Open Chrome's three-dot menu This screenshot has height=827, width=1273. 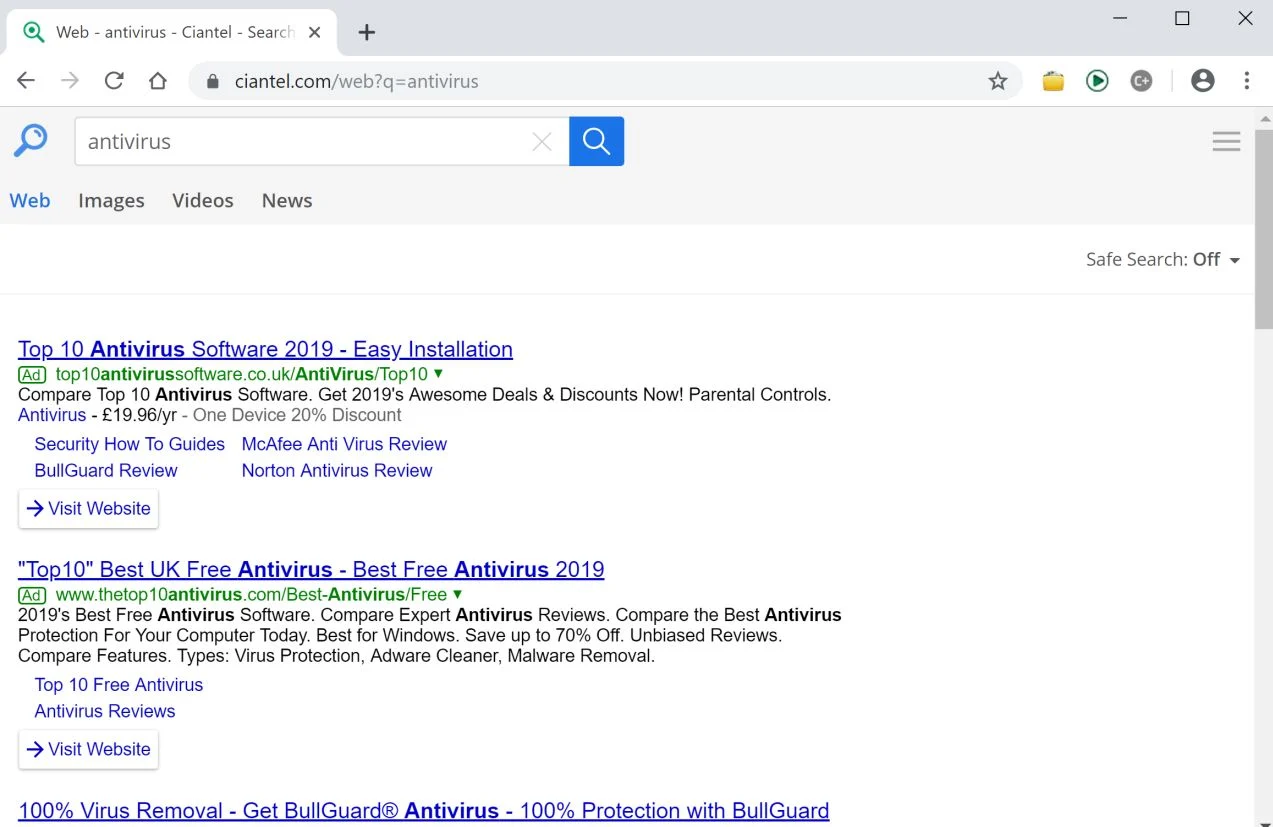click(x=1247, y=81)
